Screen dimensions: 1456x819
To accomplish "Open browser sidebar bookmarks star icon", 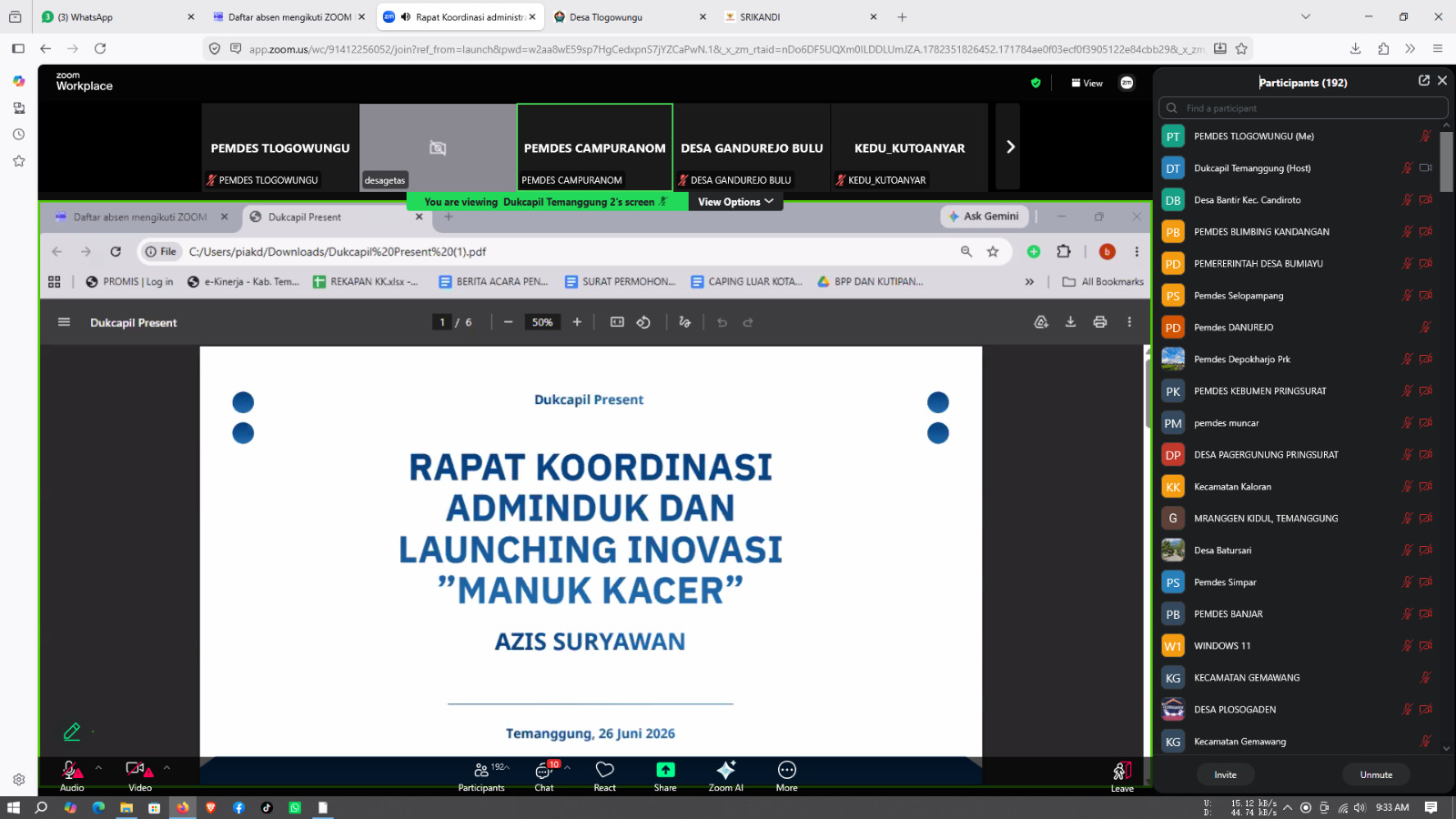I will coord(18,161).
